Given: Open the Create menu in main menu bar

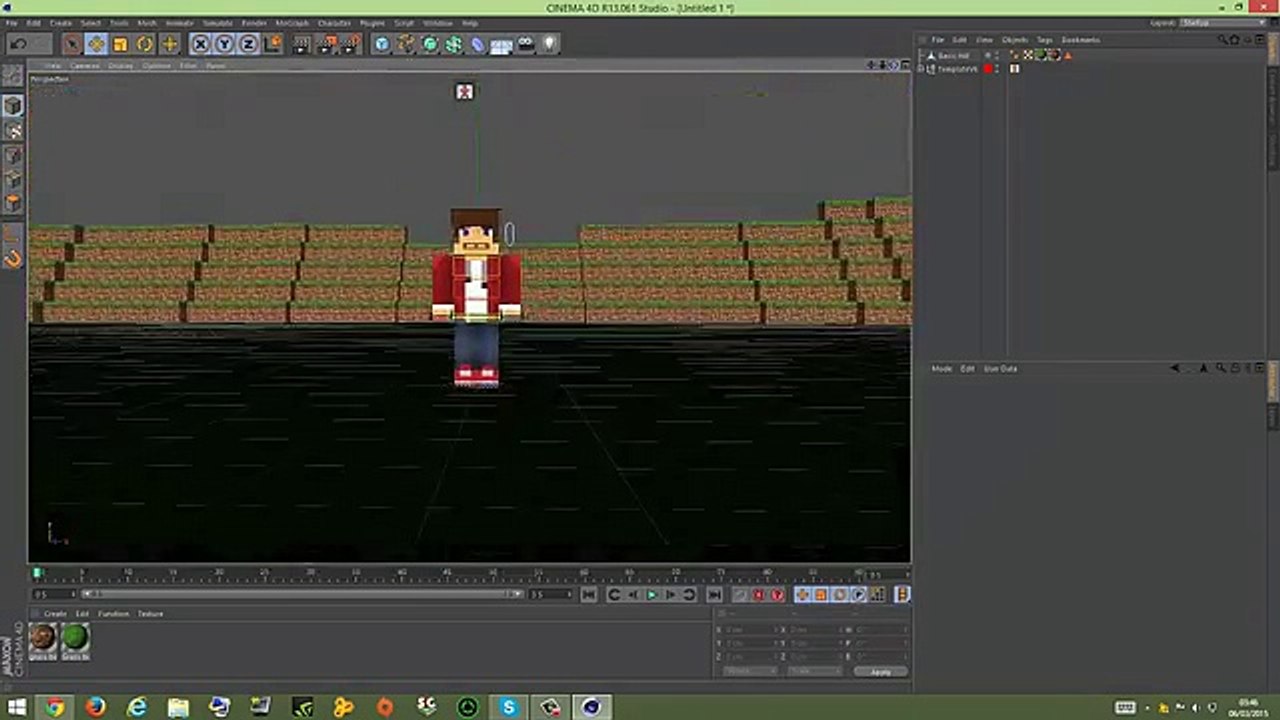Looking at the screenshot, I should pyautogui.click(x=61, y=22).
